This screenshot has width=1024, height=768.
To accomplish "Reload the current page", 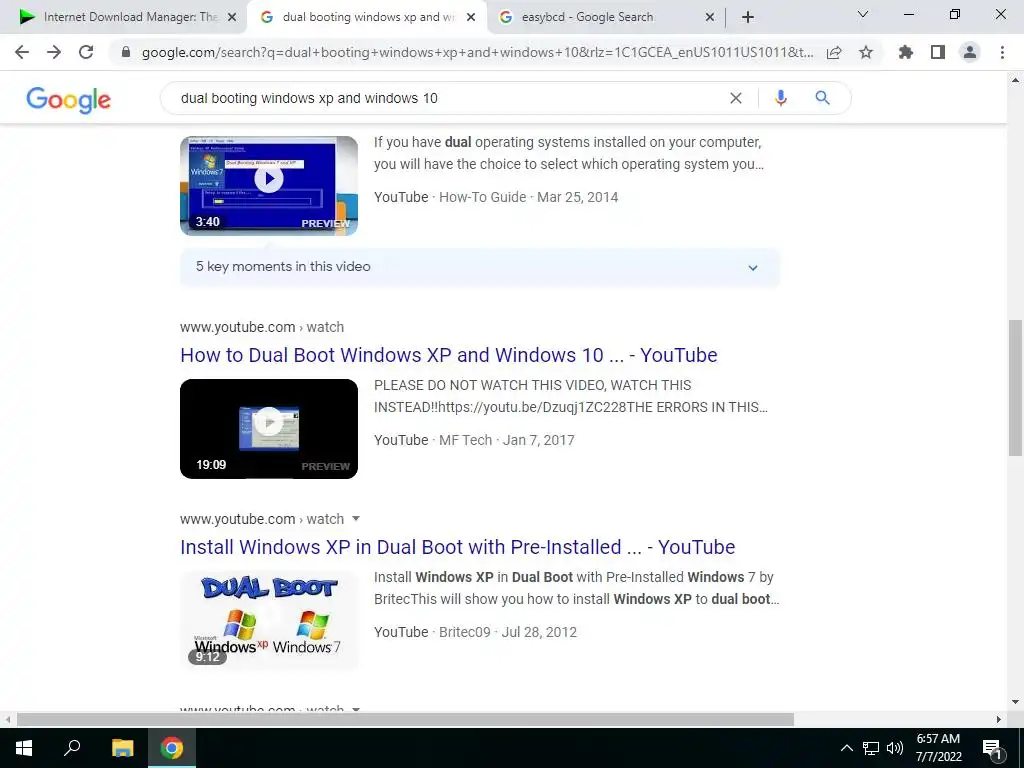I will click(86, 52).
